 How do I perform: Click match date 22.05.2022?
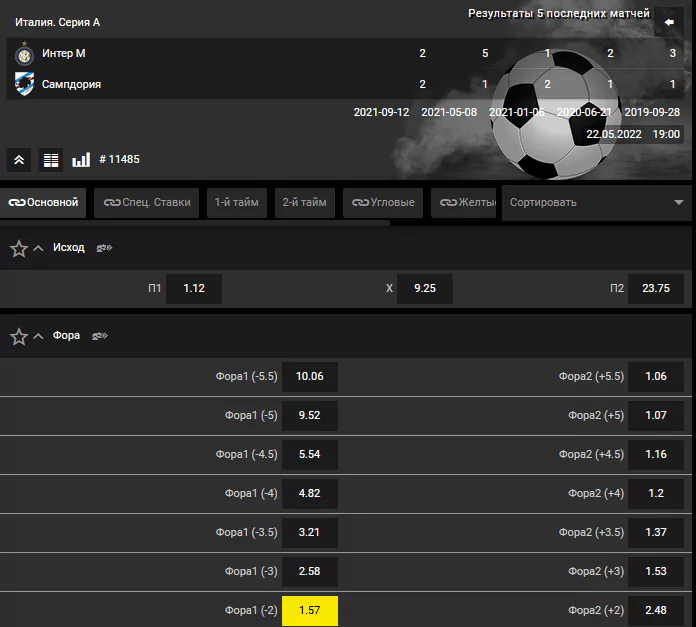614,134
